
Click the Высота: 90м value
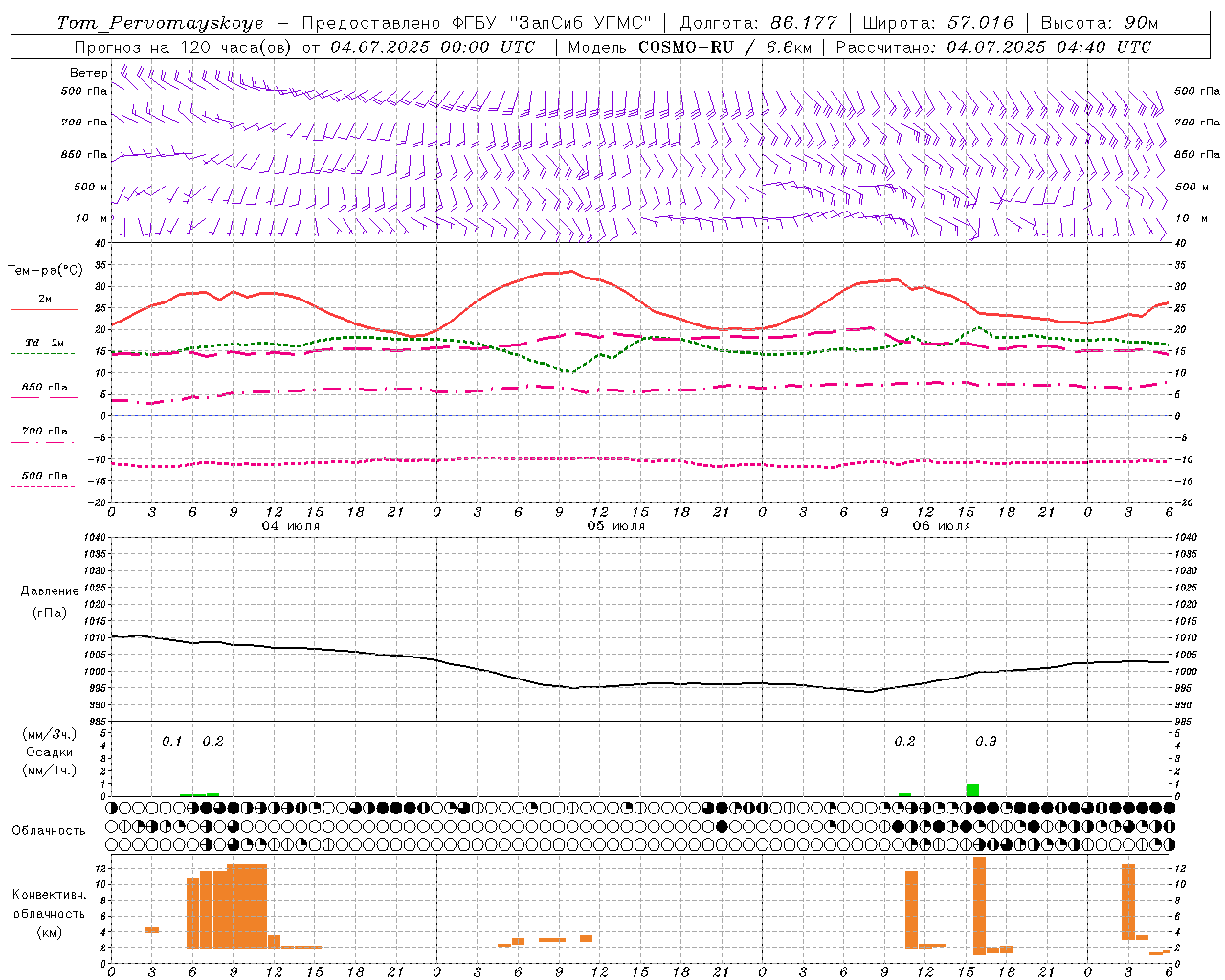(x=1100, y=23)
